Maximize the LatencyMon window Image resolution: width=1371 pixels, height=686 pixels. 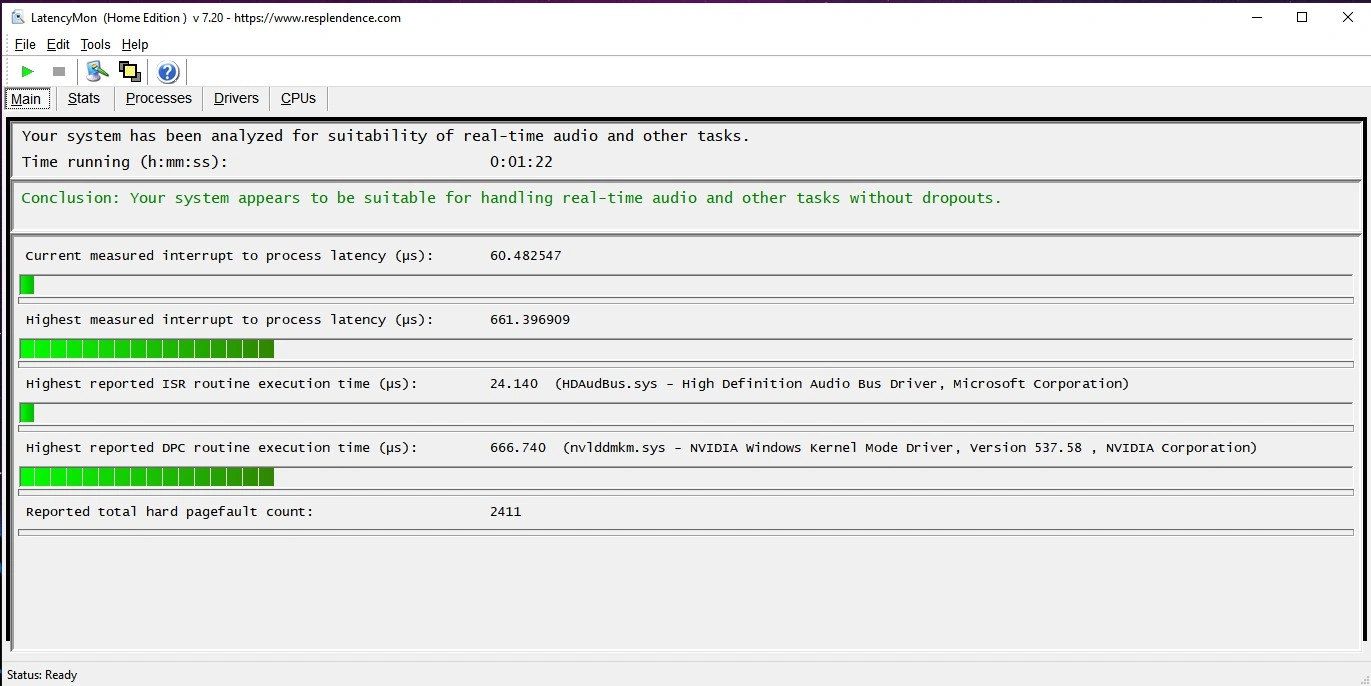(1302, 17)
